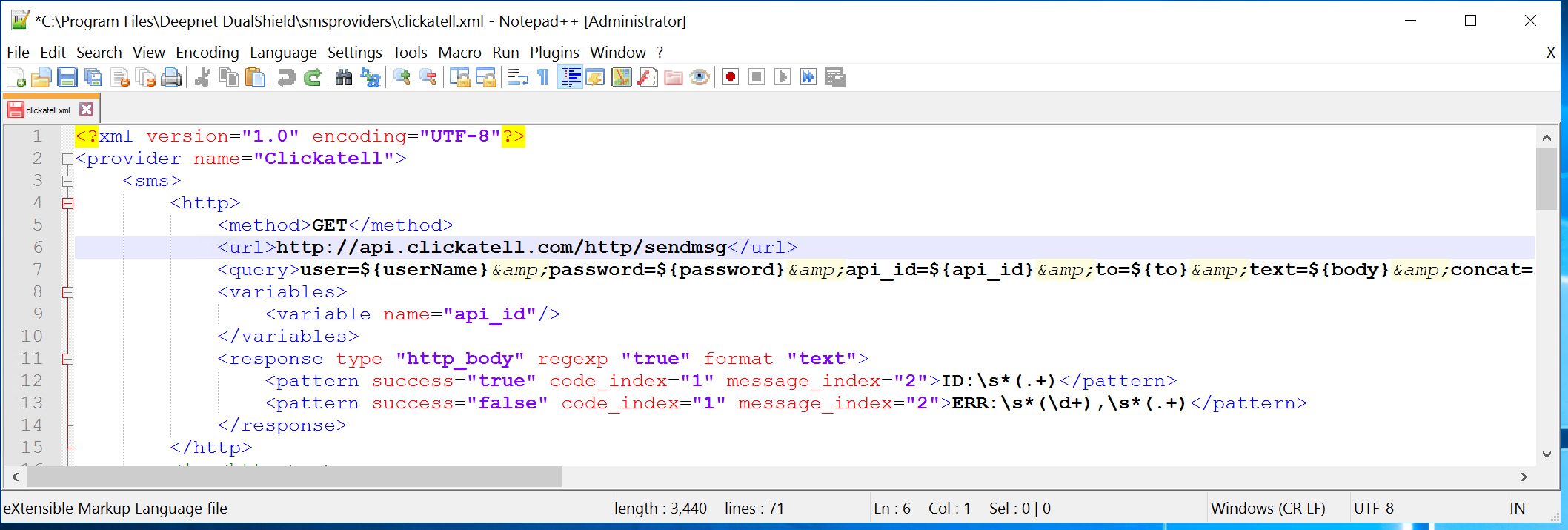Screen dimensions: 1568x530
Task: Click the Zoom In magnifier icon
Action: click(402, 77)
